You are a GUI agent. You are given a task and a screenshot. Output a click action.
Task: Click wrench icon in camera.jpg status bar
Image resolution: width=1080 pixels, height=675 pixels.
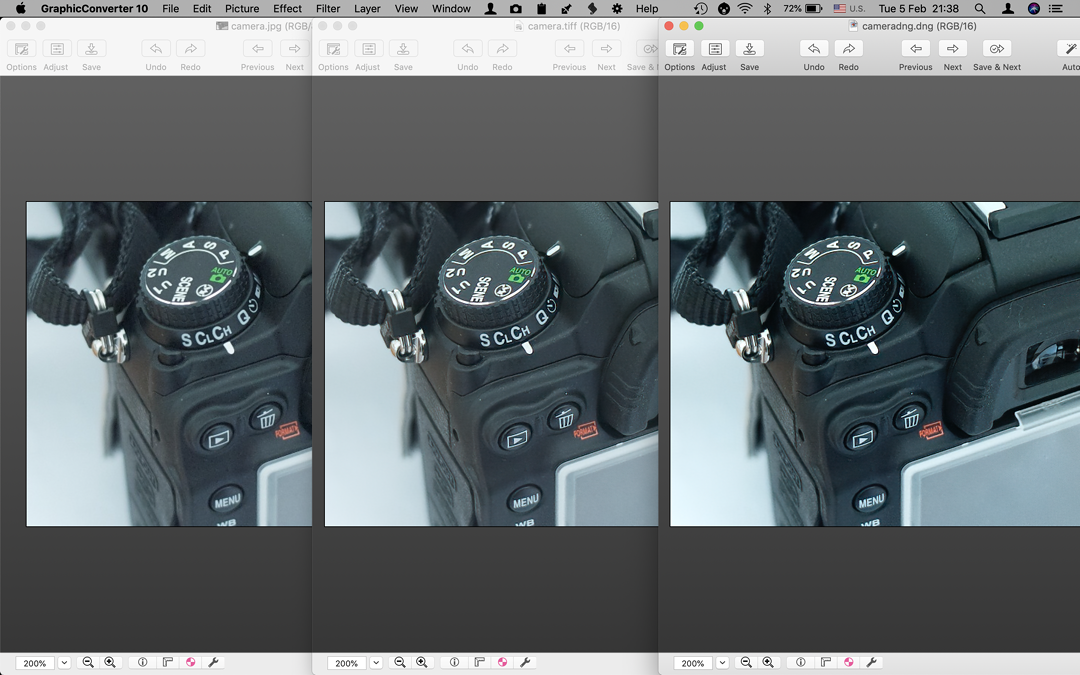[x=213, y=662]
